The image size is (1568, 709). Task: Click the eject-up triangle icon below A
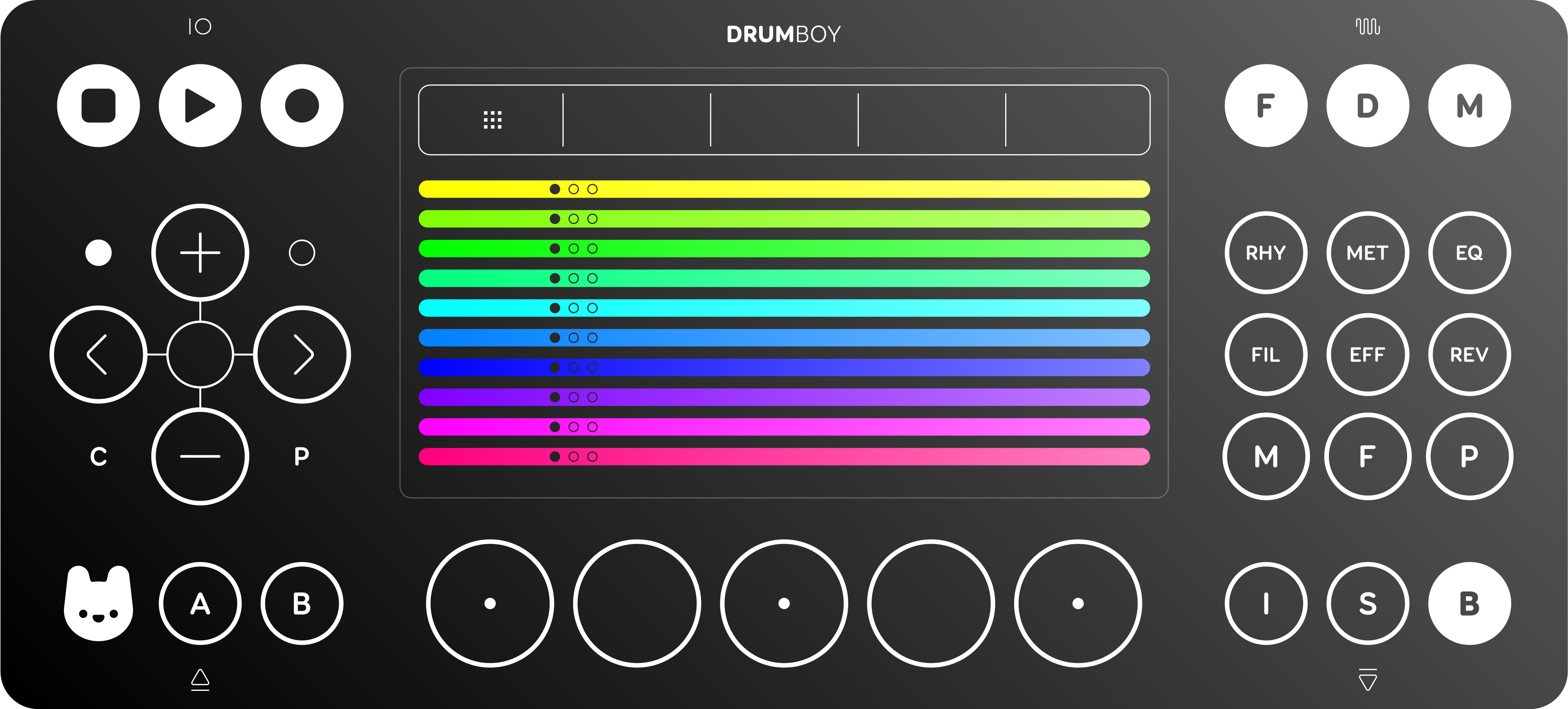click(200, 680)
